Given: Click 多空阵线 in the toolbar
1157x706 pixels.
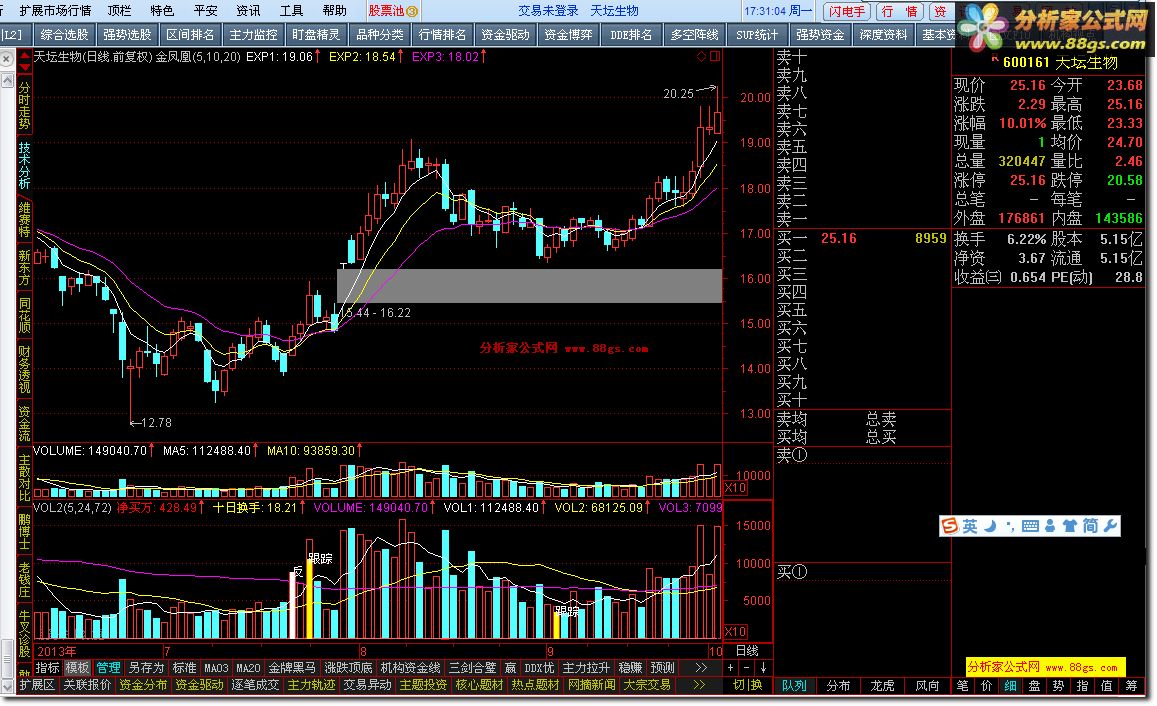Looking at the screenshot, I should click(x=694, y=35).
